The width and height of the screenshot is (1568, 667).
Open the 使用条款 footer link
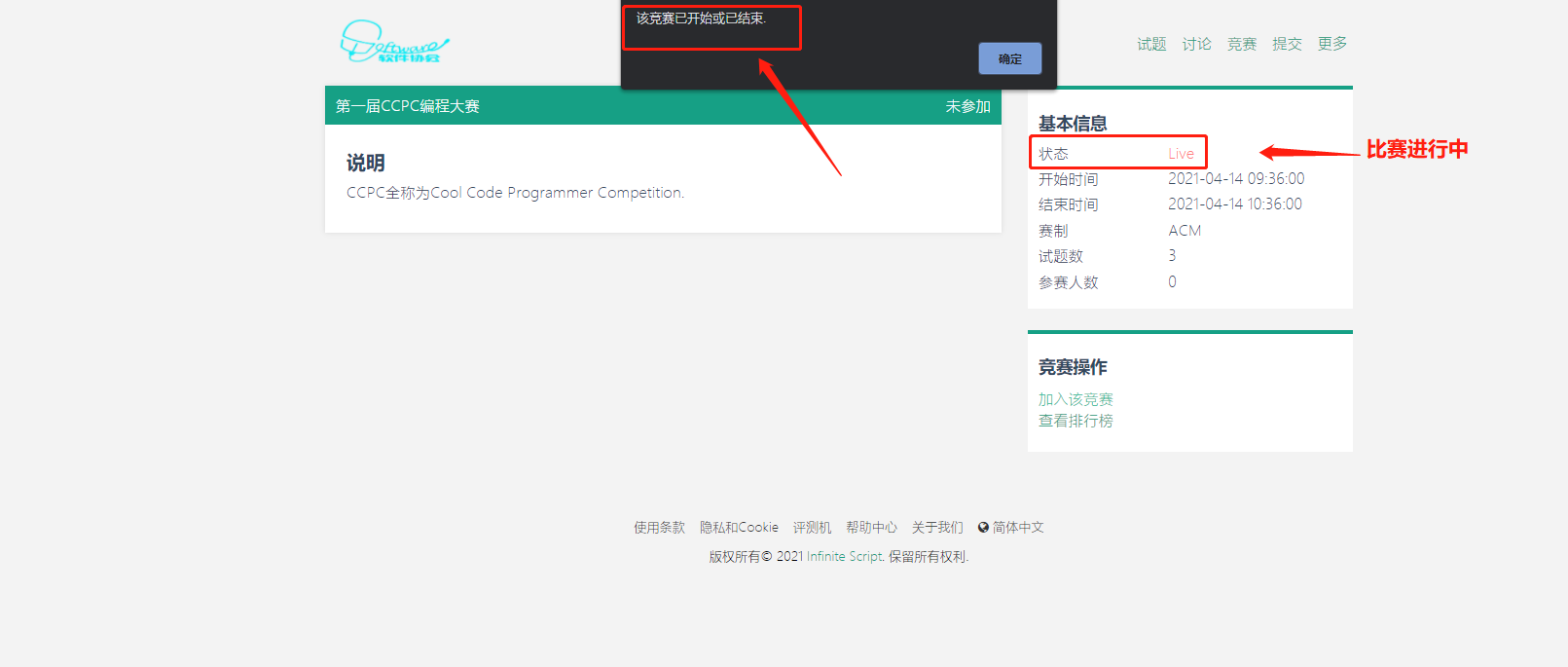[x=659, y=527]
